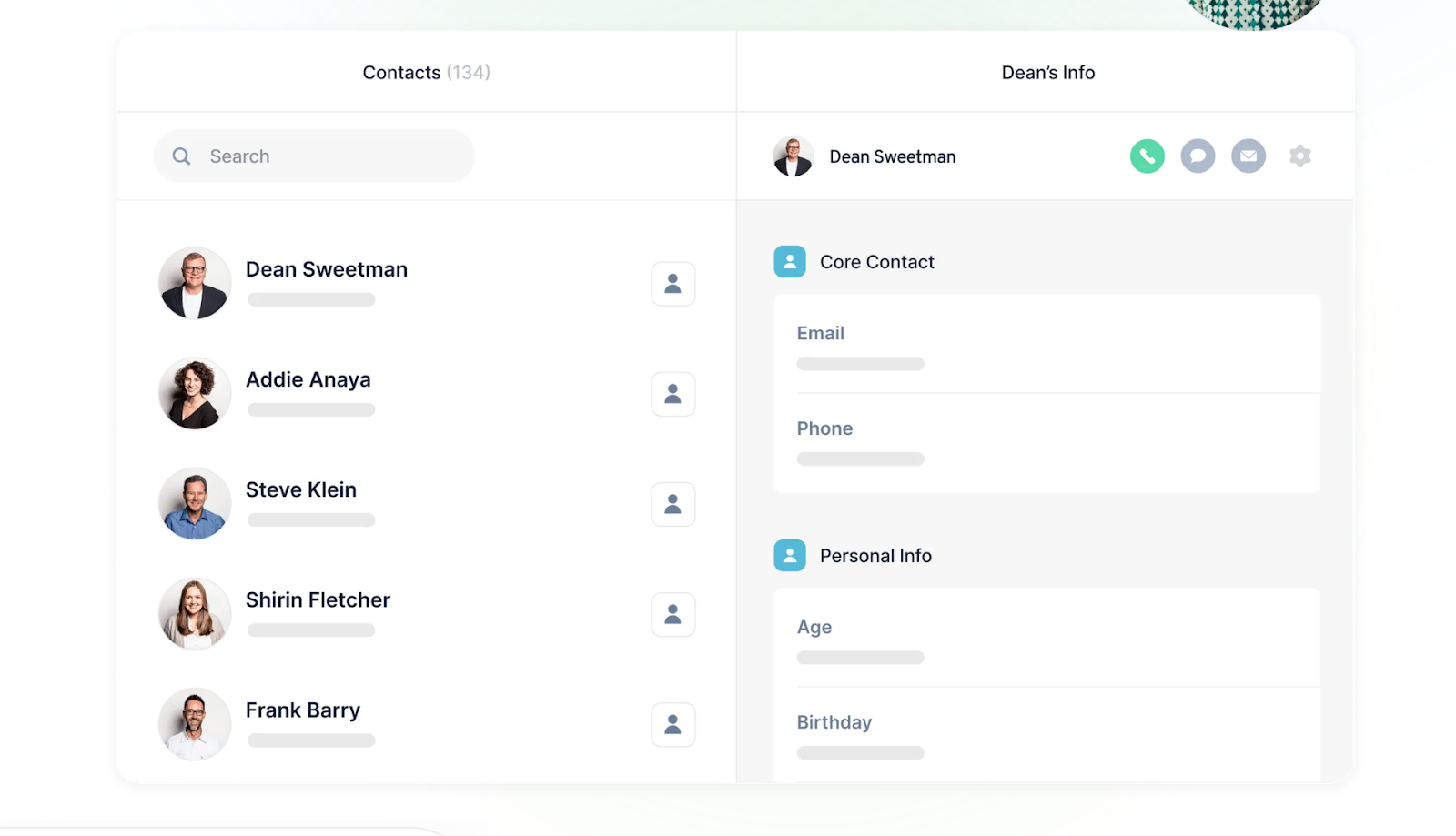
Task: Click the contact card icon for Frank Barry
Action: (672, 724)
